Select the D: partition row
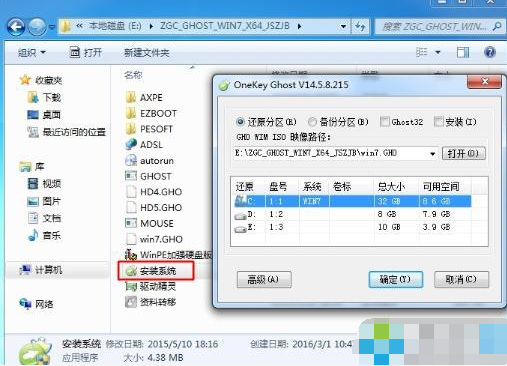 tap(353, 214)
